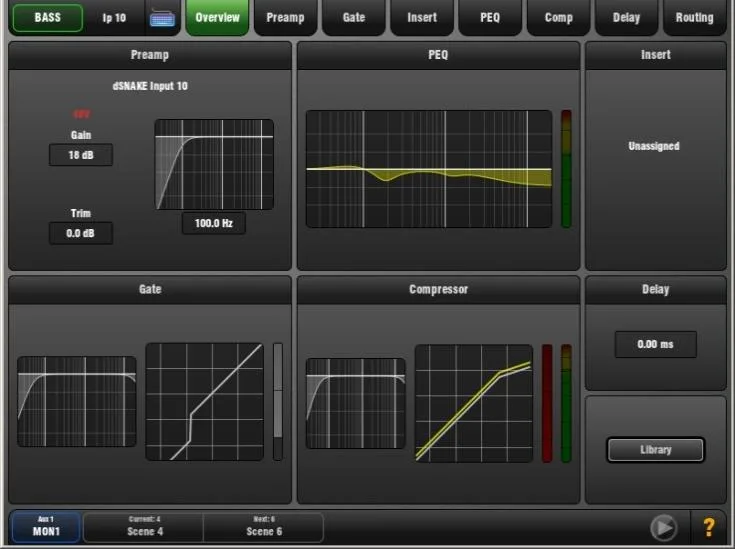735x549 pixels.
Task: Open the Comp tab
Action: [558, 17]
